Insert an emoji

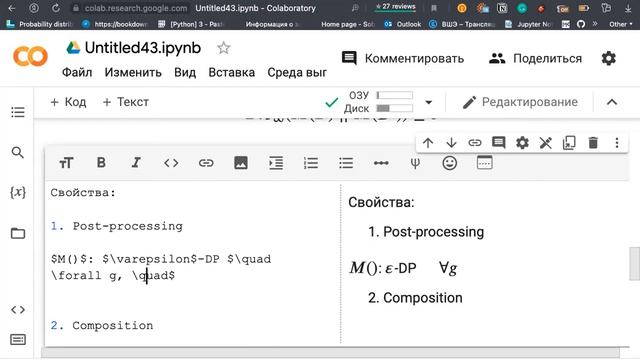(x=449, y=163)
